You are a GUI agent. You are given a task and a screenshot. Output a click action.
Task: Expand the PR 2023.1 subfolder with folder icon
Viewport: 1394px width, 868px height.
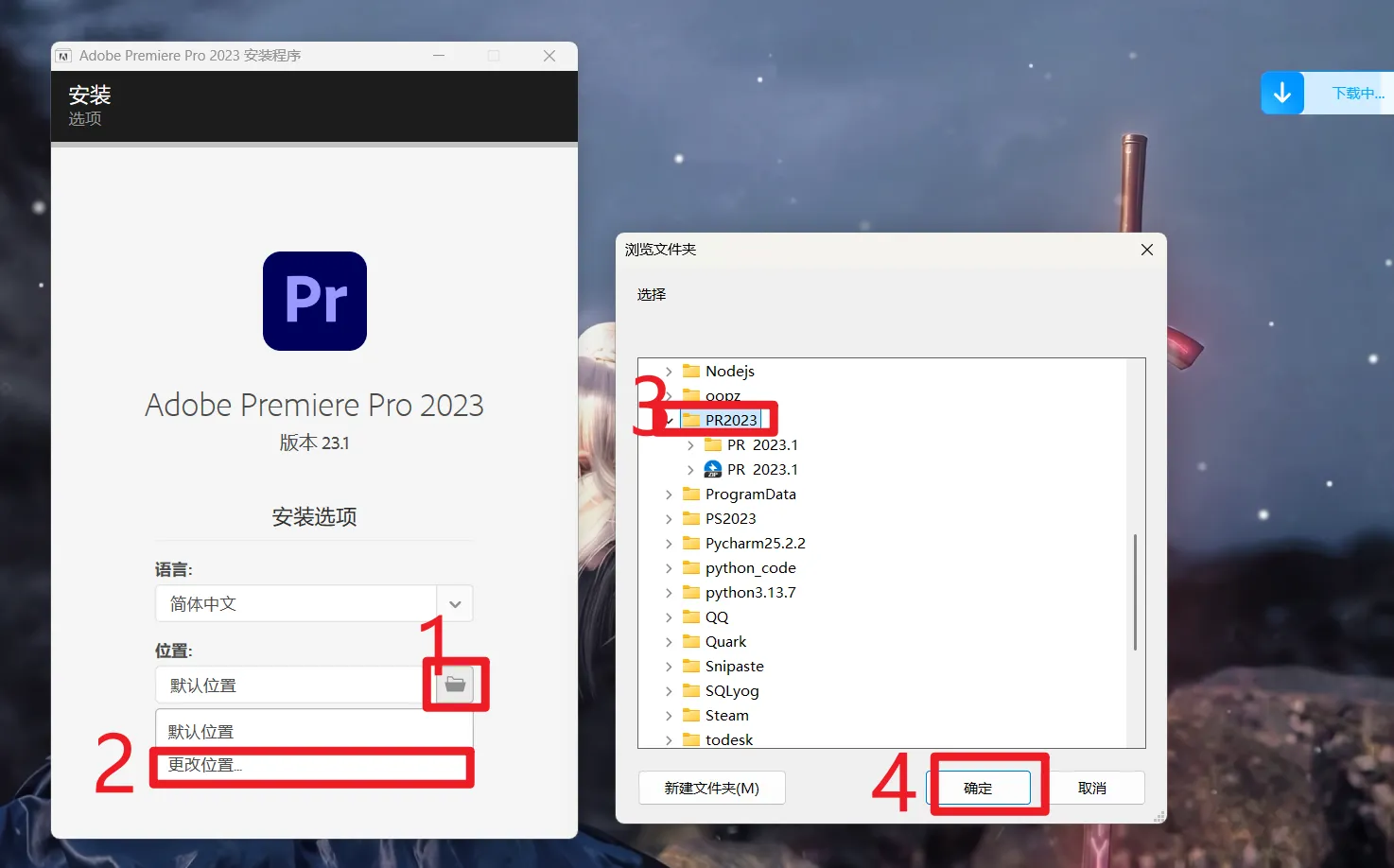pos(690,444)
